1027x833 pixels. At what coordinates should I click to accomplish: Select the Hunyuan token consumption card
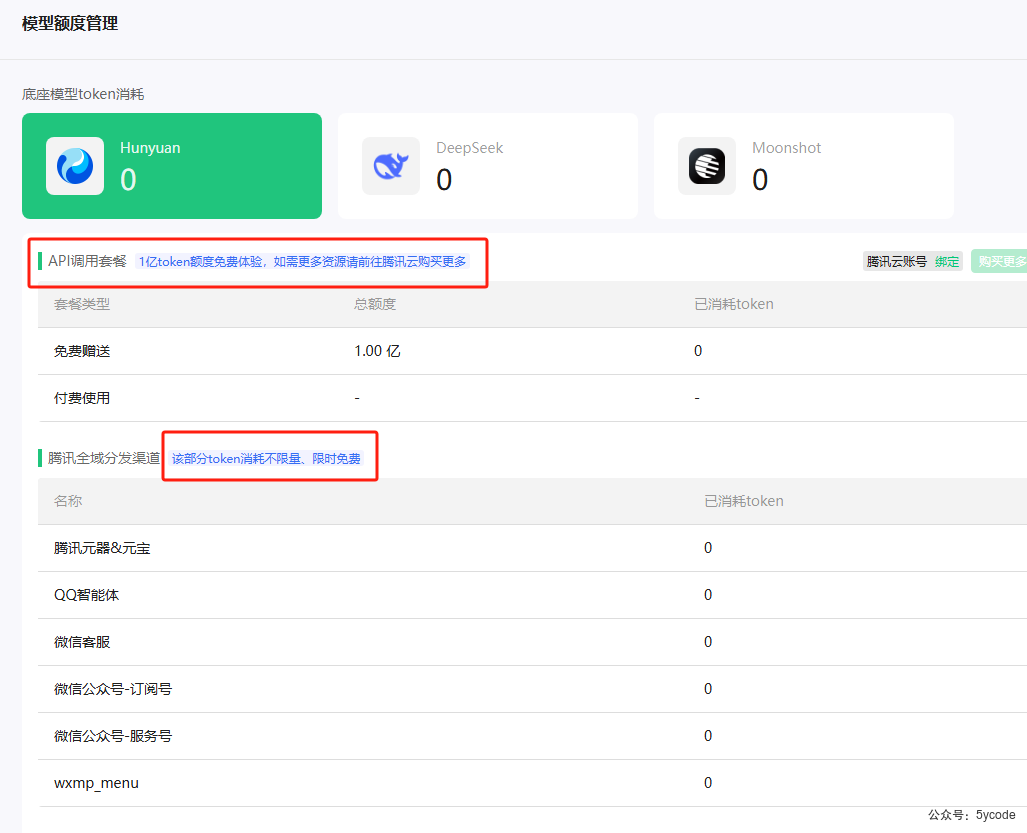(172, 166)
